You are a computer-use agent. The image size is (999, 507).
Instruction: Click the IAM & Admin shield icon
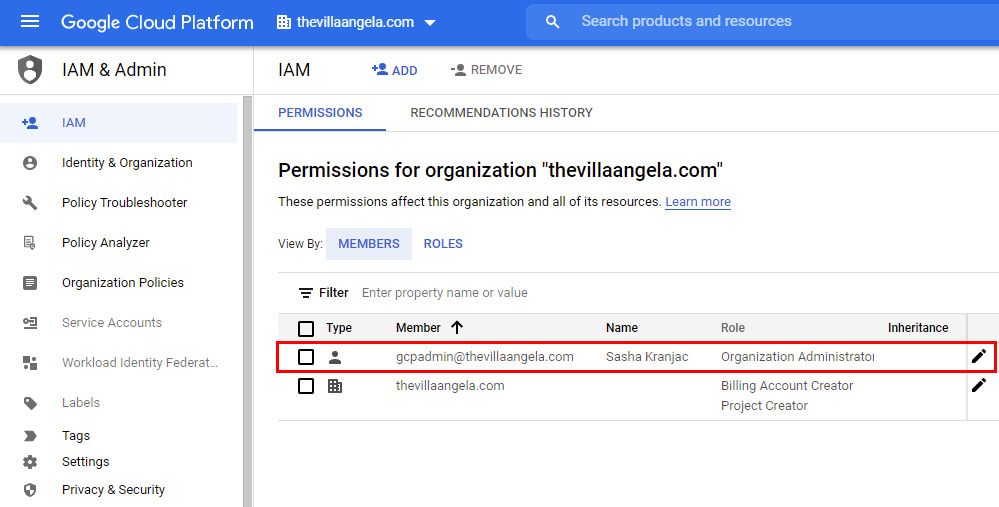(30, 70)
